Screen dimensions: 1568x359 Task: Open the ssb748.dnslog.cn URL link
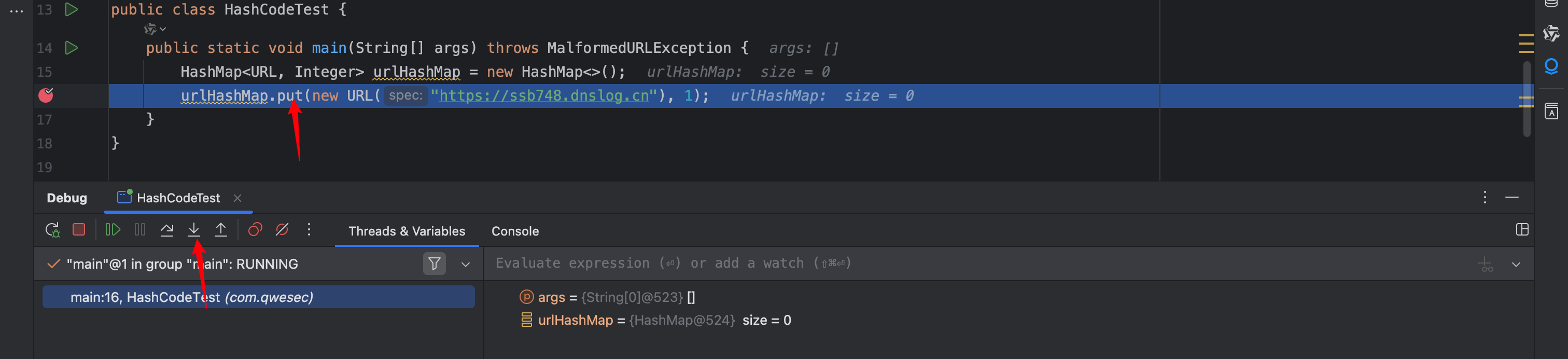pyautogui.click(x=543, y=95)
